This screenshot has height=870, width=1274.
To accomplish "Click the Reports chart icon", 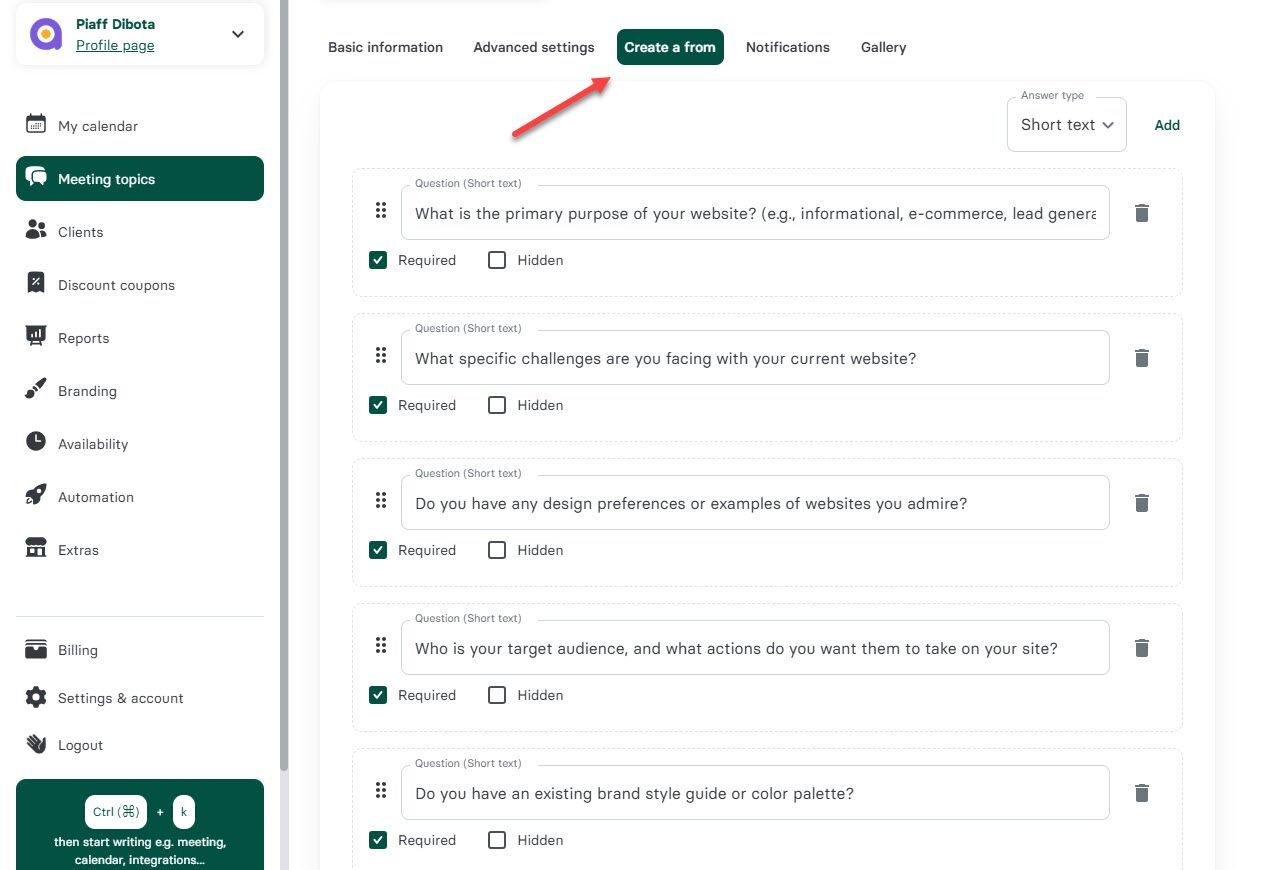I will (36, 337).
